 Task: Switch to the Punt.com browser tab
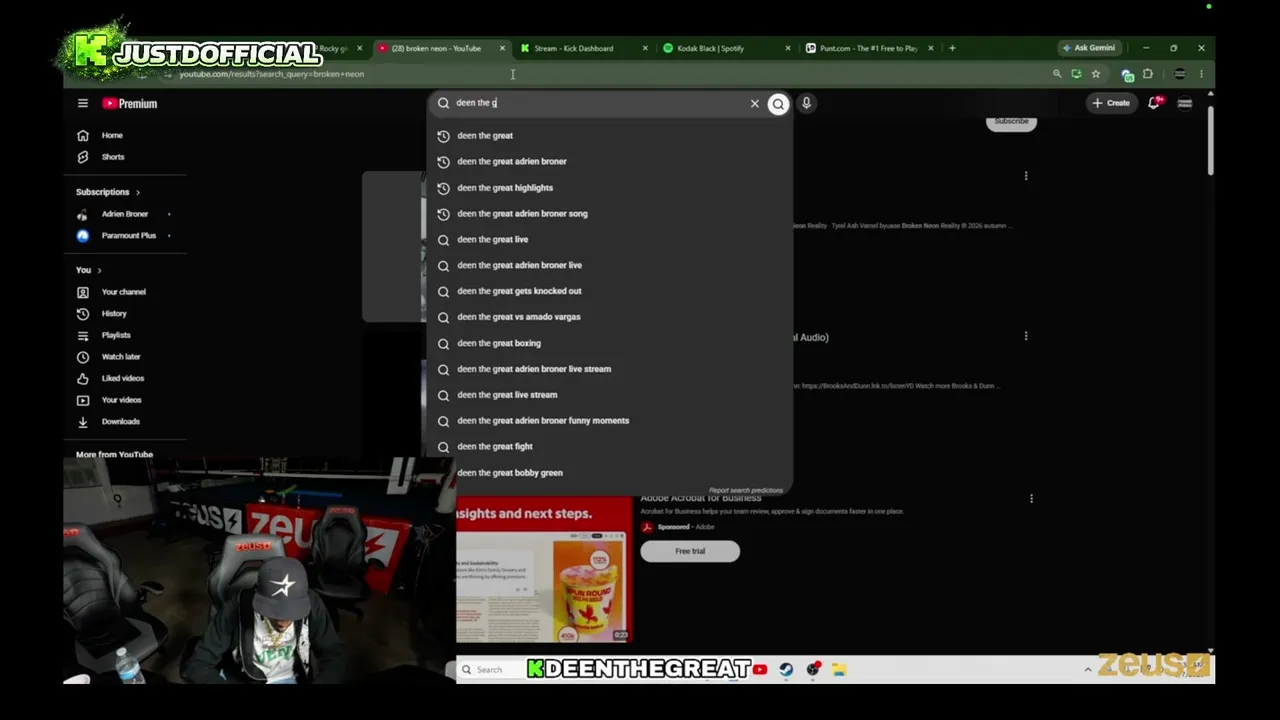point(869,48)
